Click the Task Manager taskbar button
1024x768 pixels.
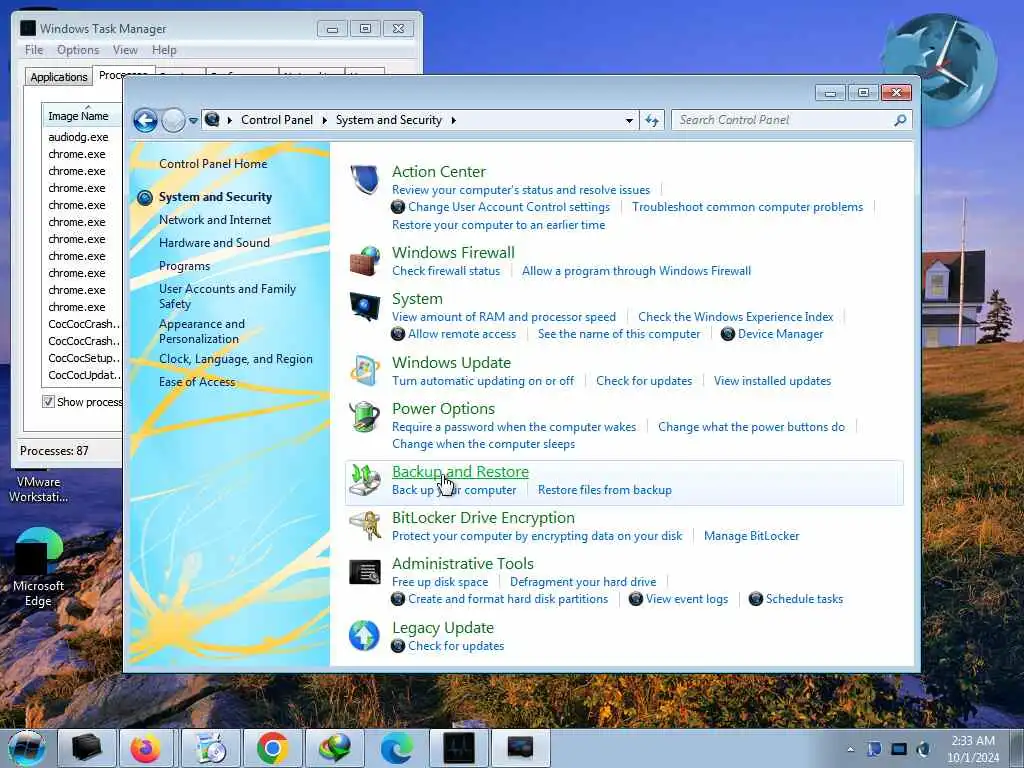pos(458,748)
